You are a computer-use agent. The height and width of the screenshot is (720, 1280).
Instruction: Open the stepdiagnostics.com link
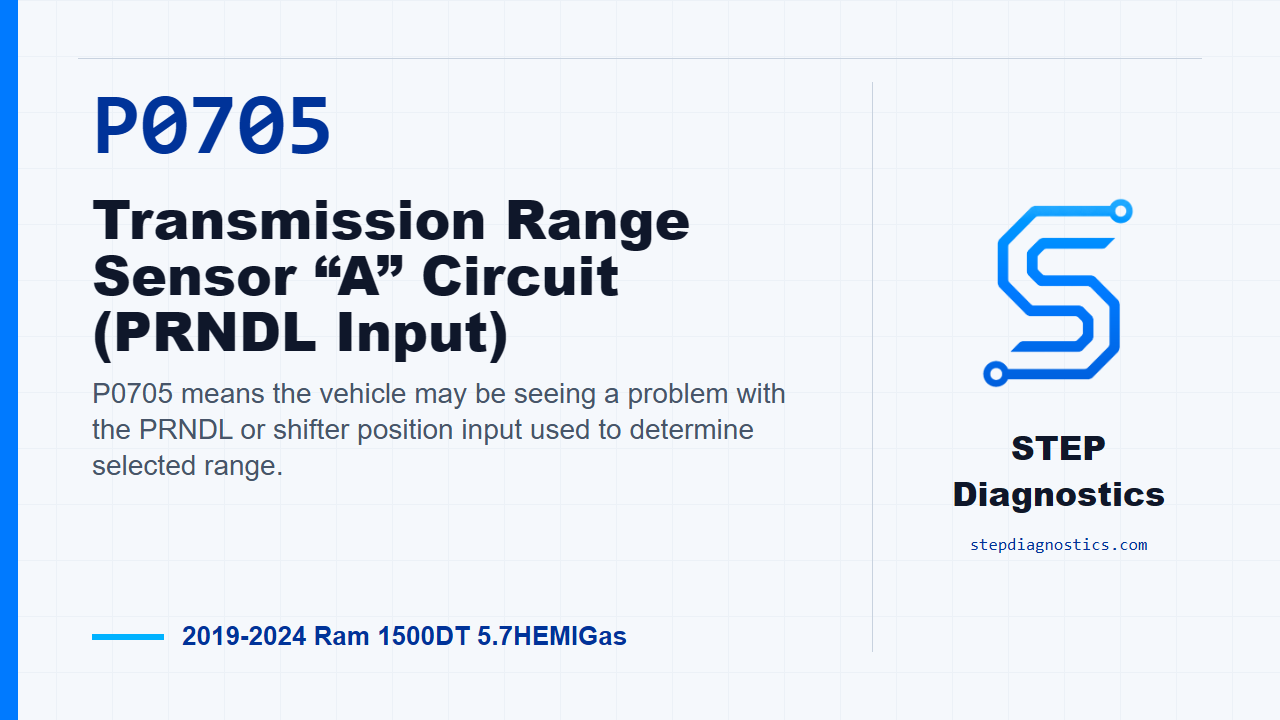[1058, 545]
